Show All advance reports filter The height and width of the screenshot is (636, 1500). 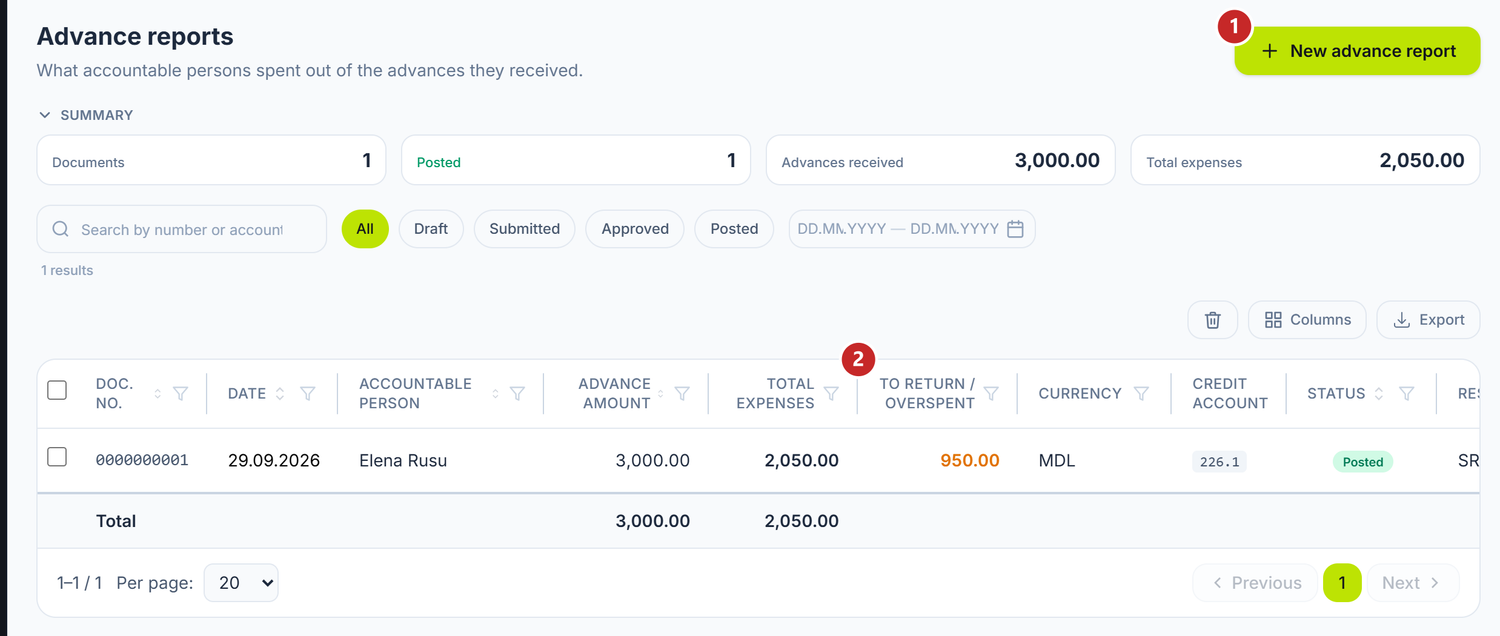pyautogui.click(x=365, y=229)
